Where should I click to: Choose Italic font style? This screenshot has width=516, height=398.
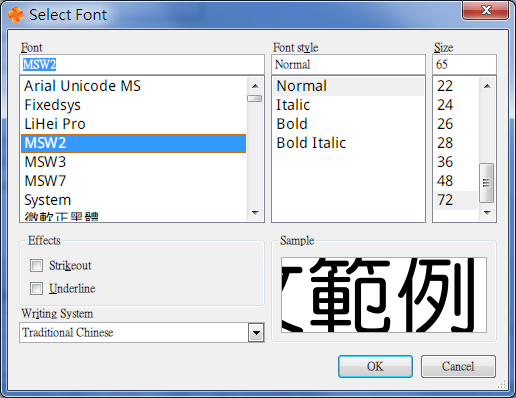[348, 105]
